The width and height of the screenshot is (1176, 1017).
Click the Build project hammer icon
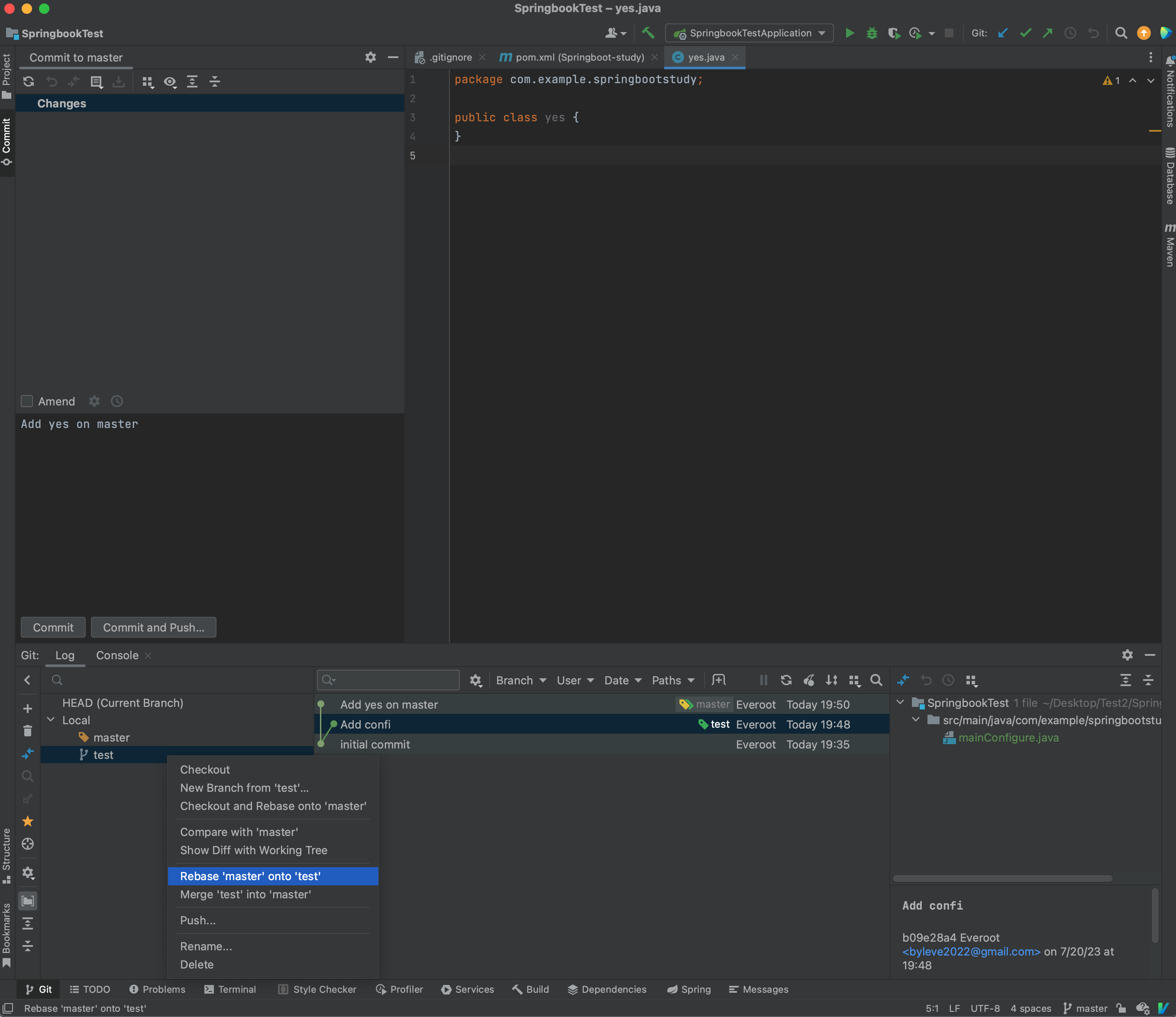coord(648,33)
